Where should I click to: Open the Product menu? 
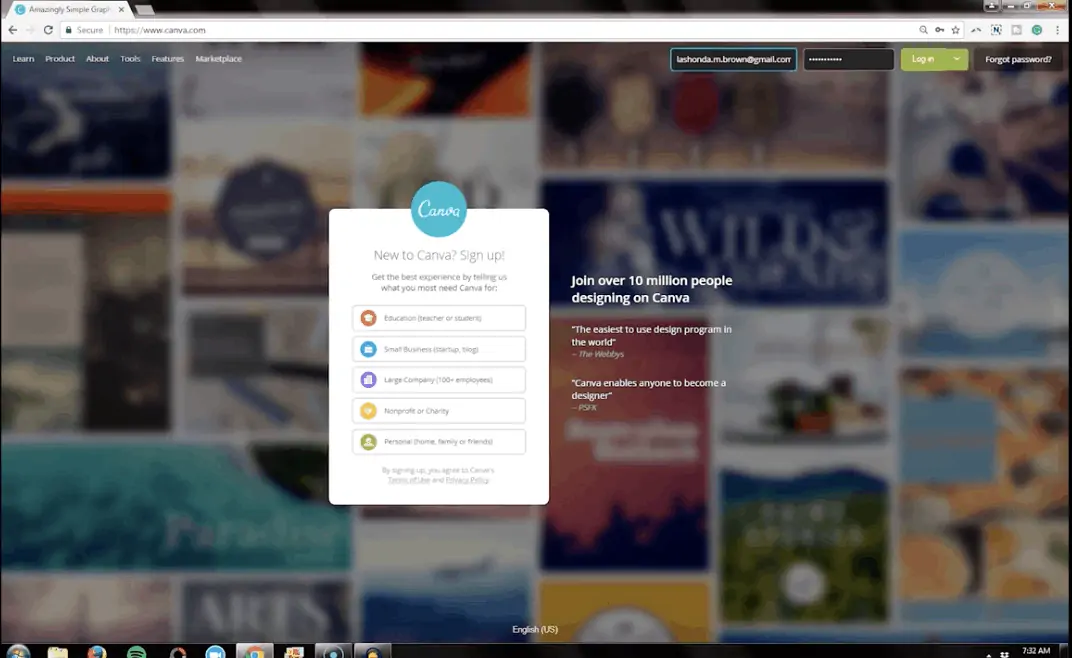(60, 59)
